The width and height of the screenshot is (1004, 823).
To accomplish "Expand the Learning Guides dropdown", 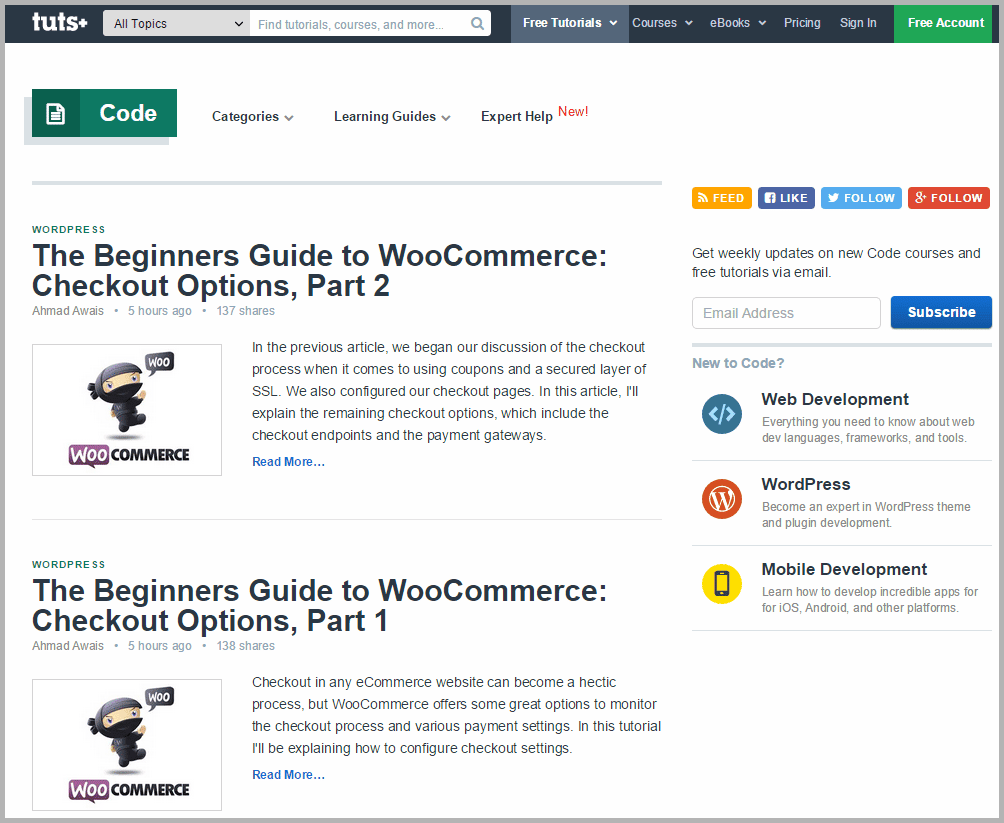I will click(392, 117).
